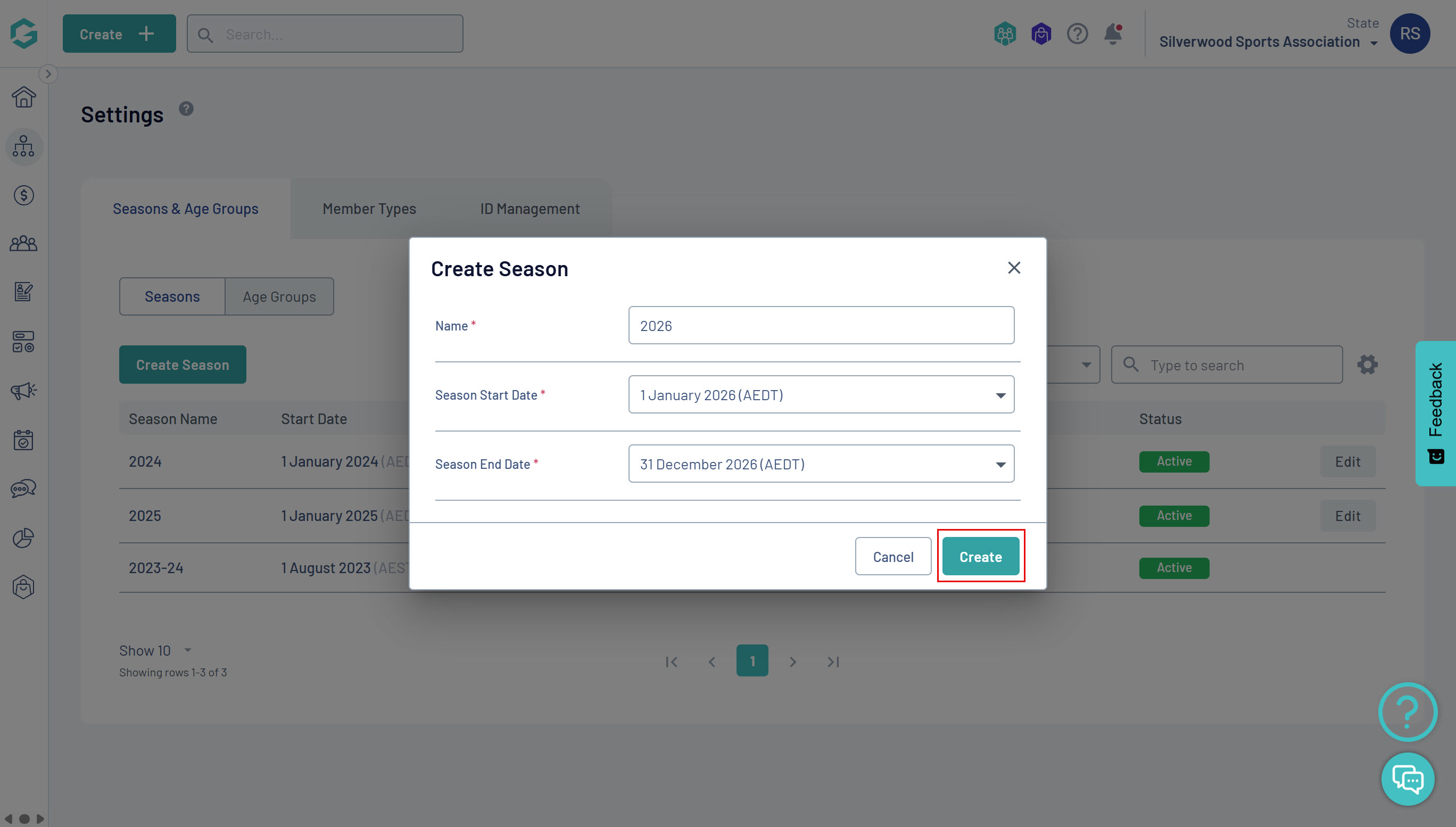Switch to the ID Management tab
The height and width of the screenshot is (827, 1456).
coord(530,209)
